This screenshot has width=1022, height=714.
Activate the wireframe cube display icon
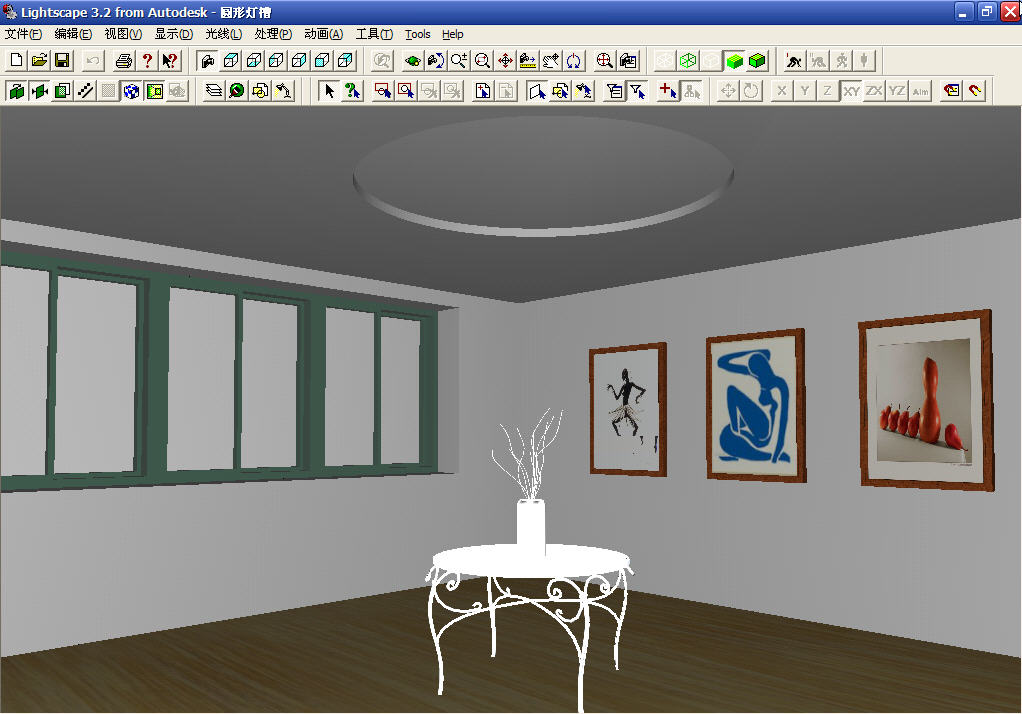[687, 60]
